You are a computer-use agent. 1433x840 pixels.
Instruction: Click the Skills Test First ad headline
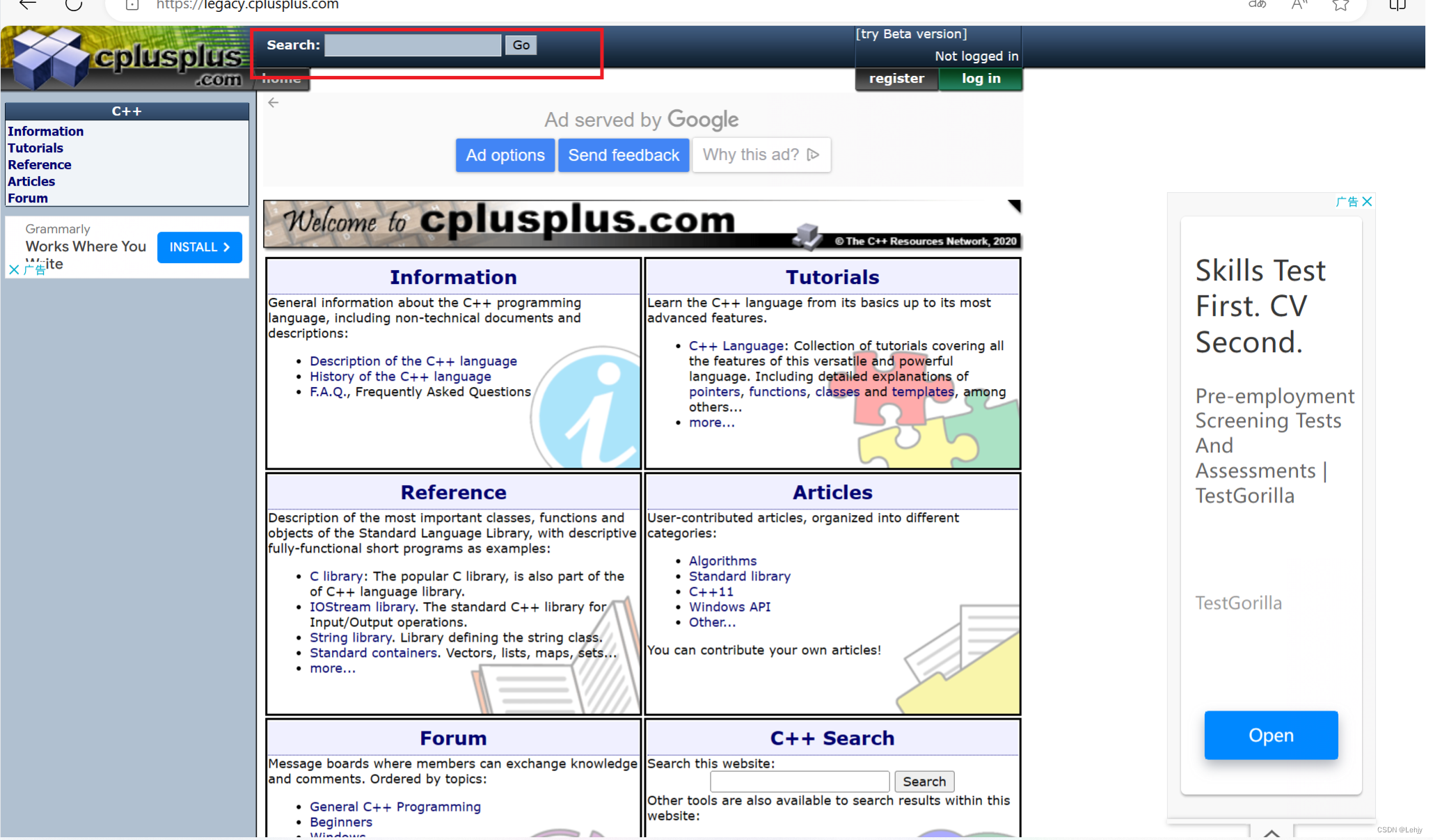coord(1260,306)
